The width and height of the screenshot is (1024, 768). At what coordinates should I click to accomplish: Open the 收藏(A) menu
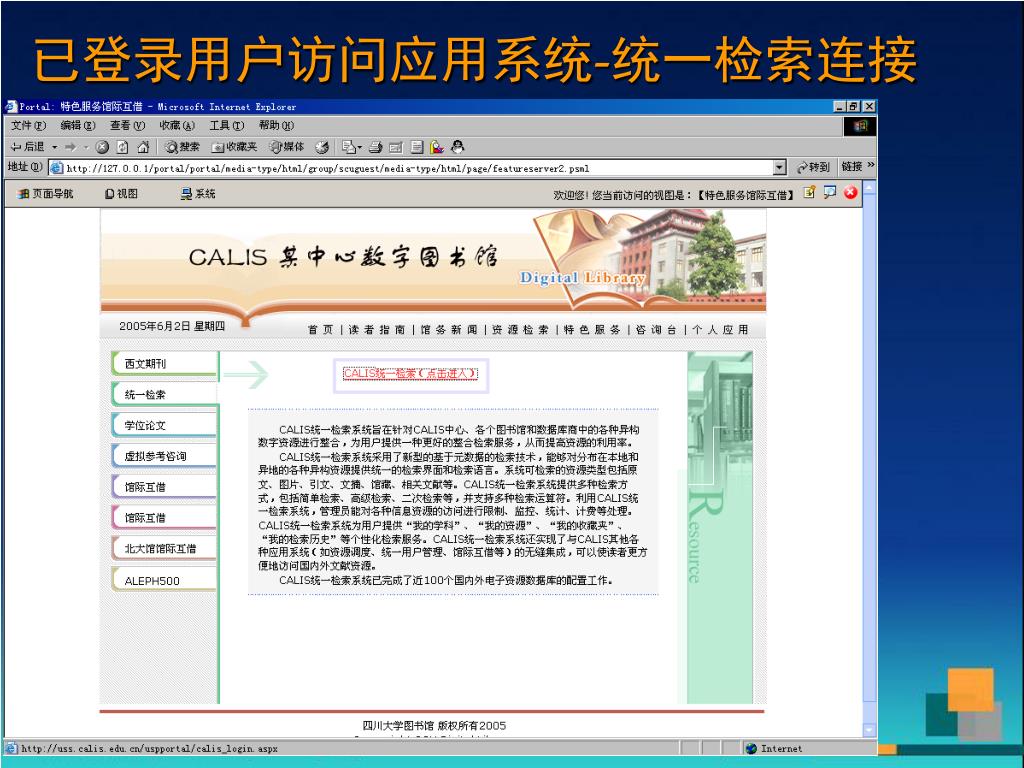(176, 125)
